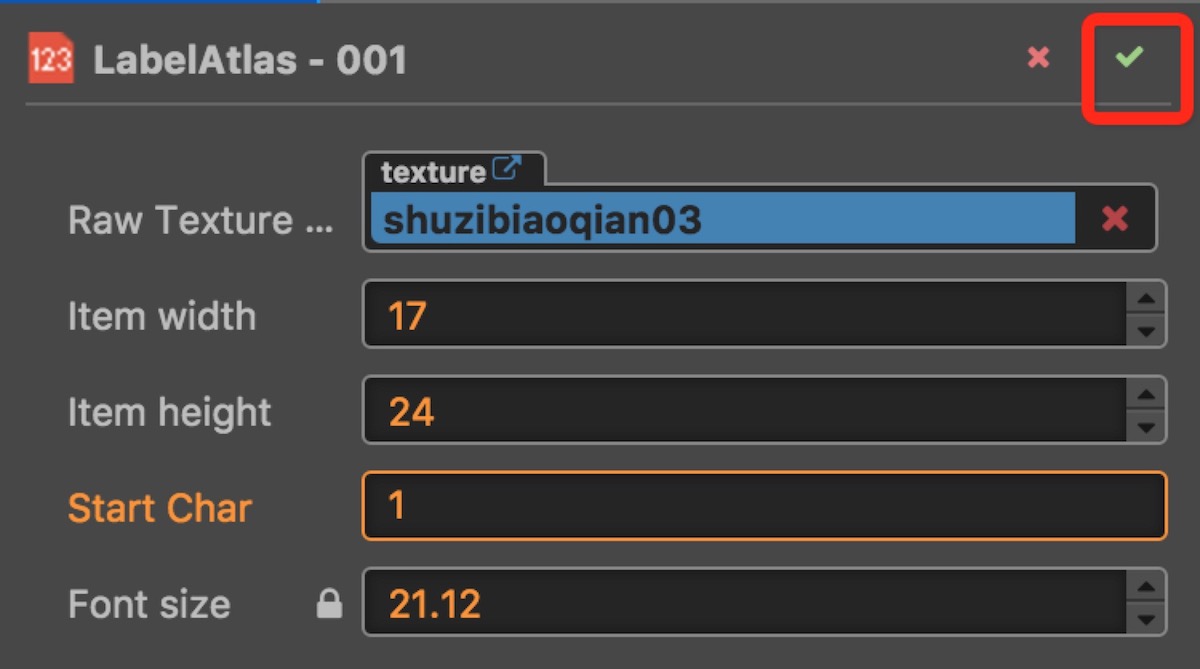The height and width of the screenshot is (669, 1200).
Task: Focus the Item width field showing 17
Action: click(746, 315)
